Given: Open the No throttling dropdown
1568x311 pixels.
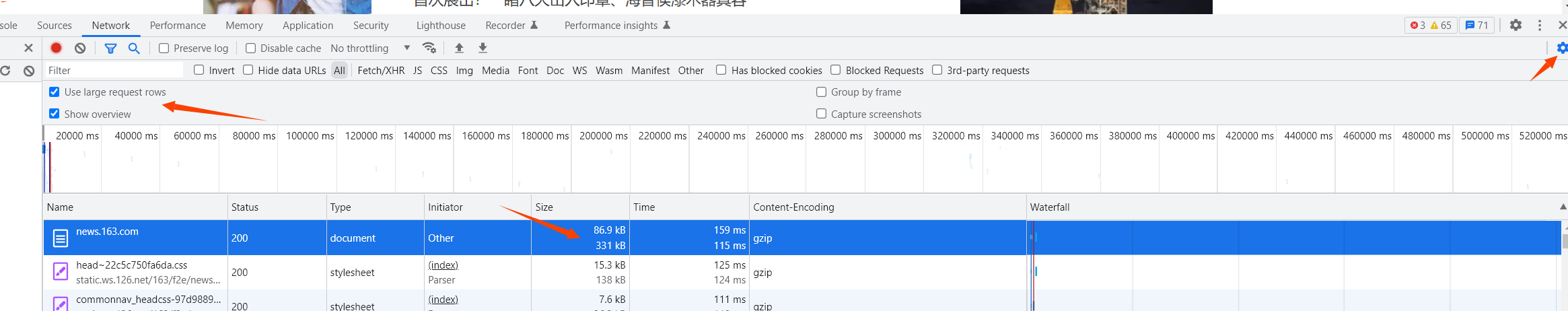Looking at the screenshot, I should tap(370, 48).
